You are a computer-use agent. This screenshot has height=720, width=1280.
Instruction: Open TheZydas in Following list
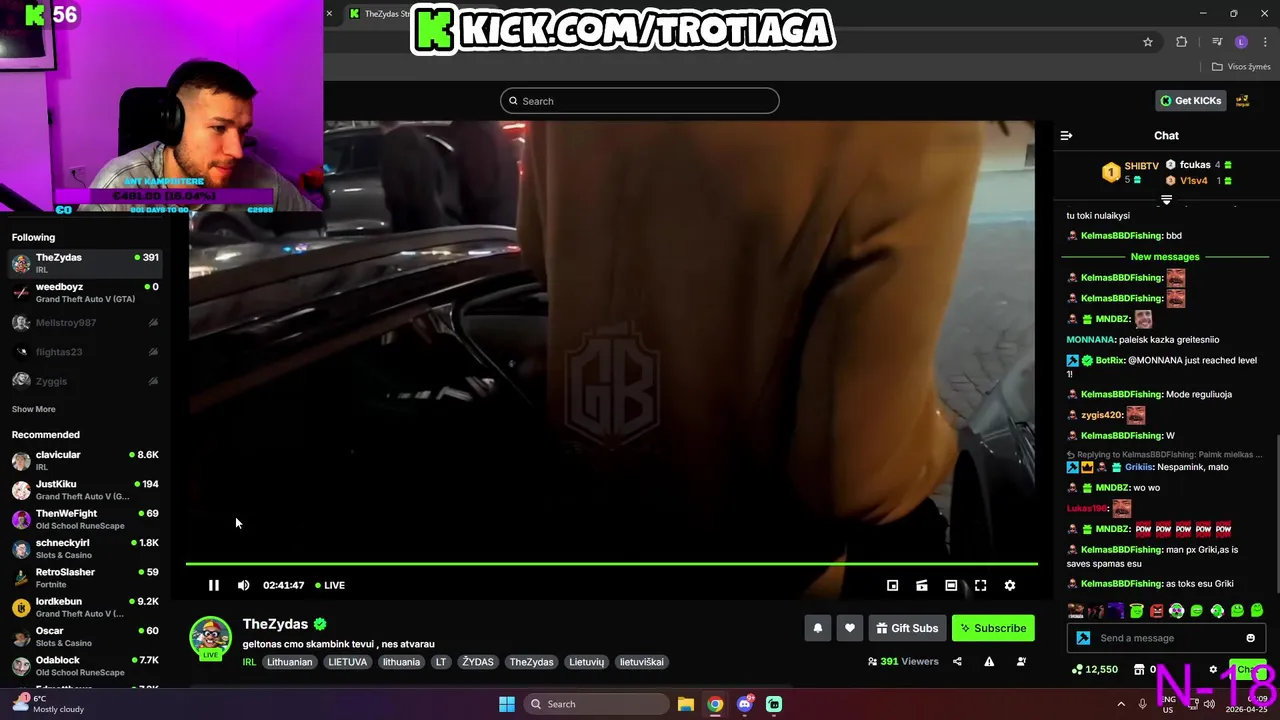pos(85,263)
